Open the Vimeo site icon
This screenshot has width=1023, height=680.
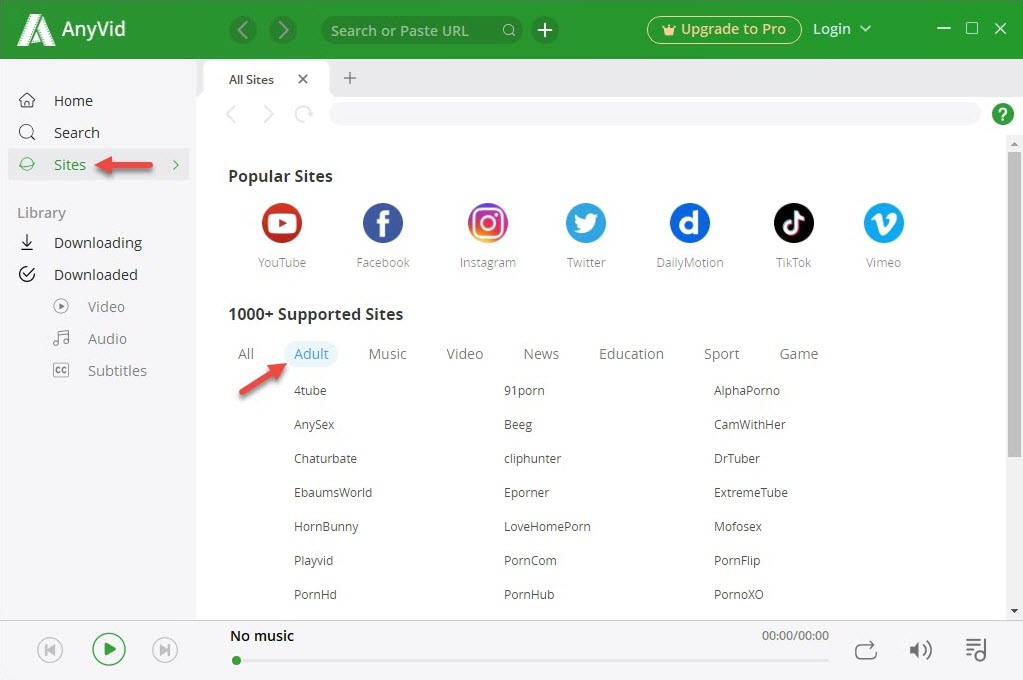click(x=883, y=223)
